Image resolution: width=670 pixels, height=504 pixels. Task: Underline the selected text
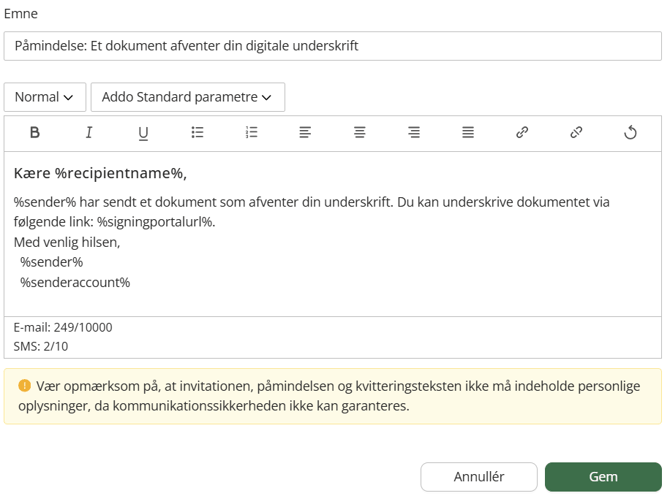tap(143, 133)
